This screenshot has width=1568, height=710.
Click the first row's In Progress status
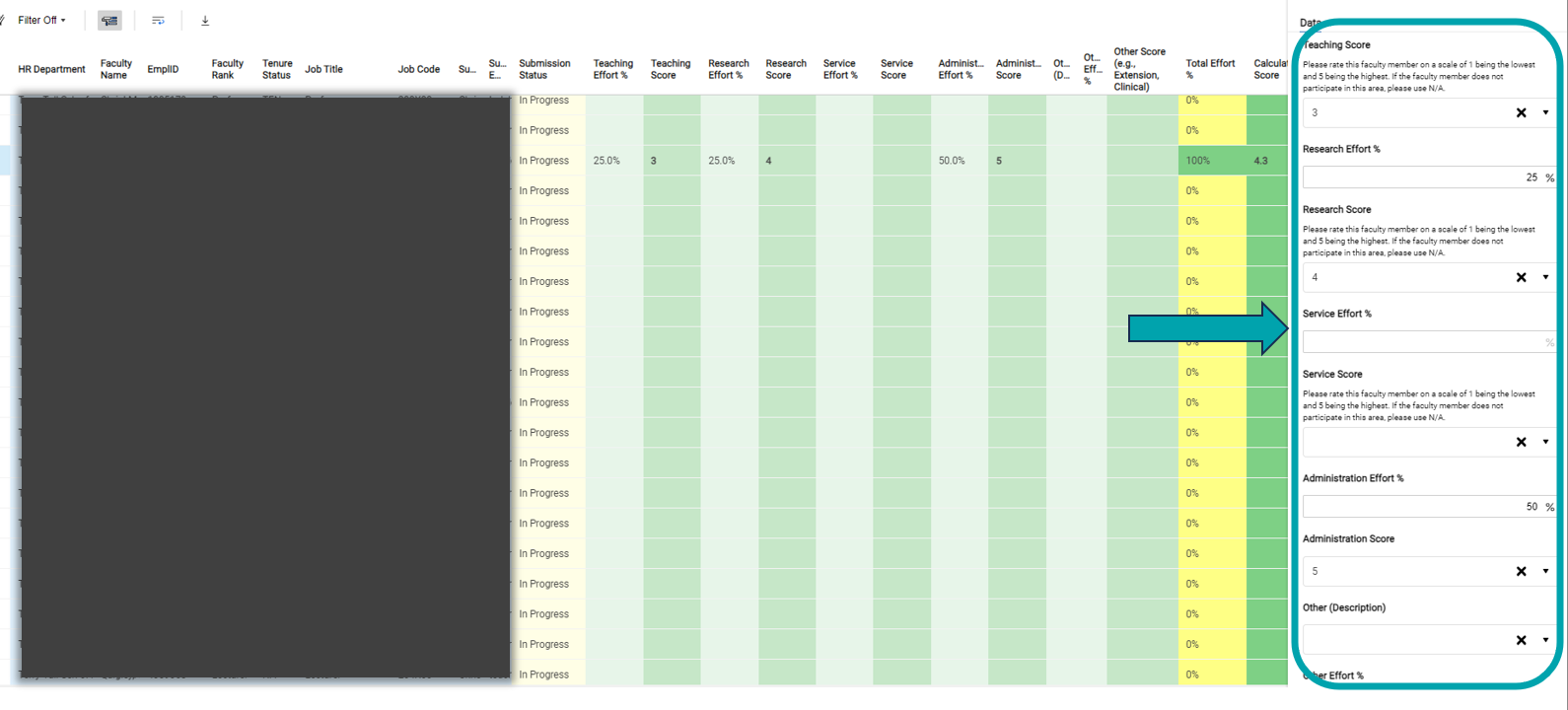click(543, 100)
